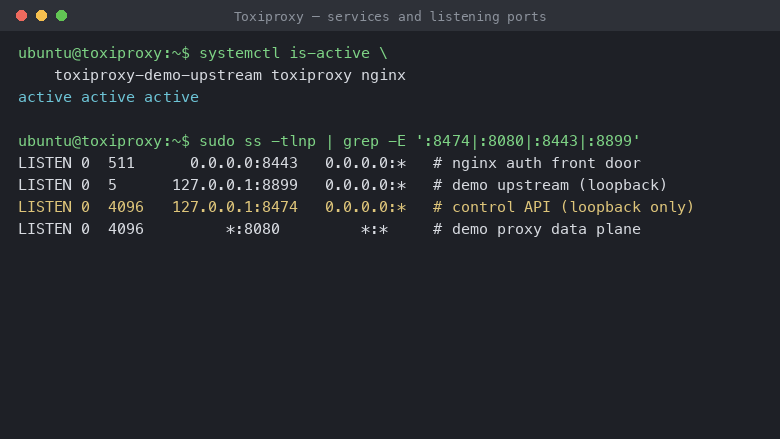Click comment '# nginx auth front door'
780x439 pixels.
coord(537,163)
